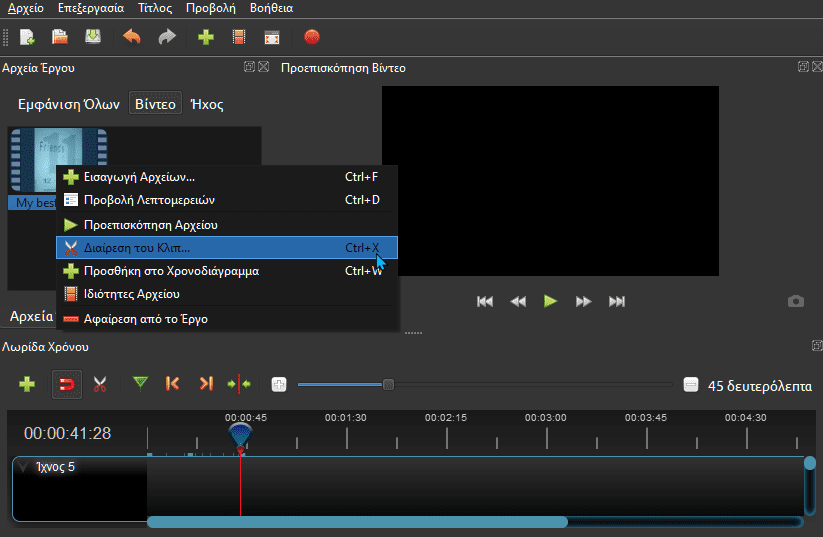Choose Προσθήκη στο Χρονοδιάγραμμα menu entry
Viewport: 823px width, 537px height.
pyautogui.click(x=227, y=271)
